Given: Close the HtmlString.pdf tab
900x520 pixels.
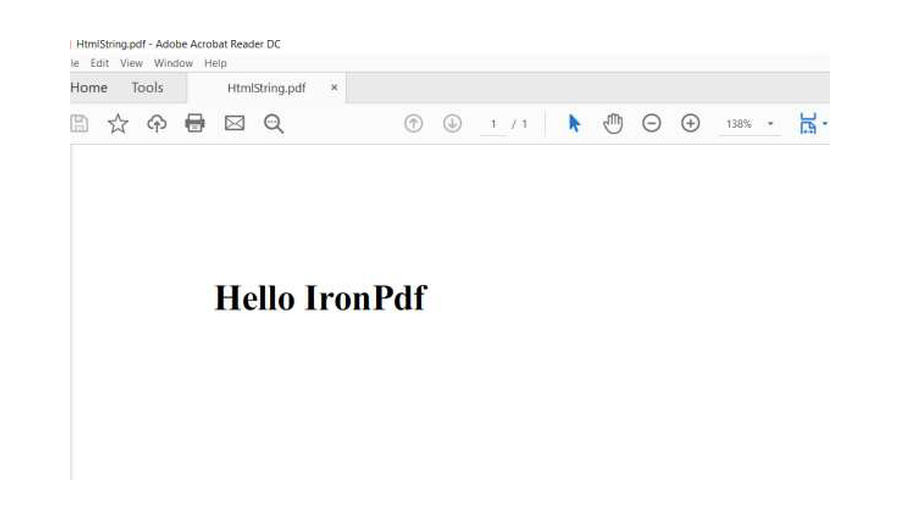Looking at the screenshot, I should pos(334,87).
